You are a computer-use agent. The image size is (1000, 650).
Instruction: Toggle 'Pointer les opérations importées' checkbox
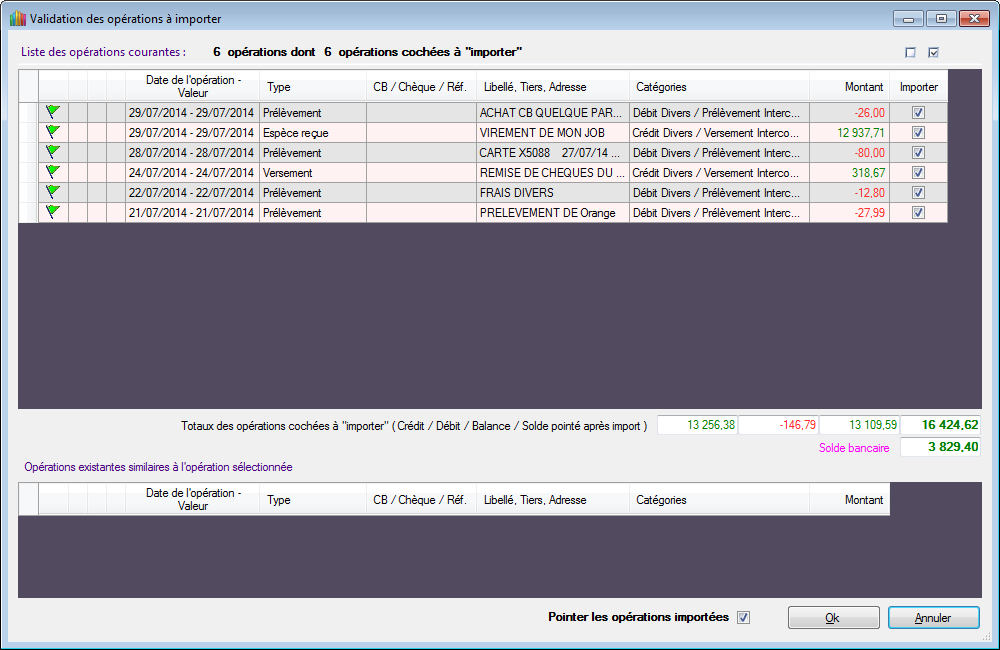click(x=743, y=617)
